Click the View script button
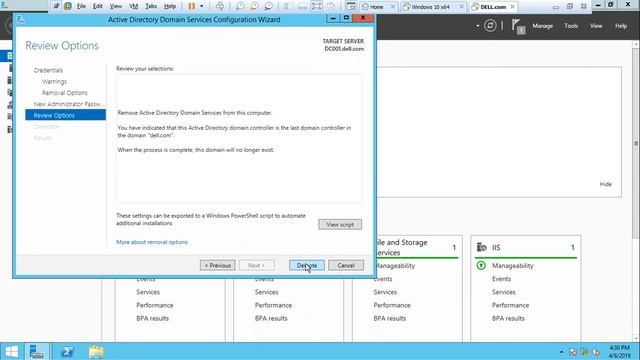The height and width of the screenshot is (360, 640). point(340,224)
